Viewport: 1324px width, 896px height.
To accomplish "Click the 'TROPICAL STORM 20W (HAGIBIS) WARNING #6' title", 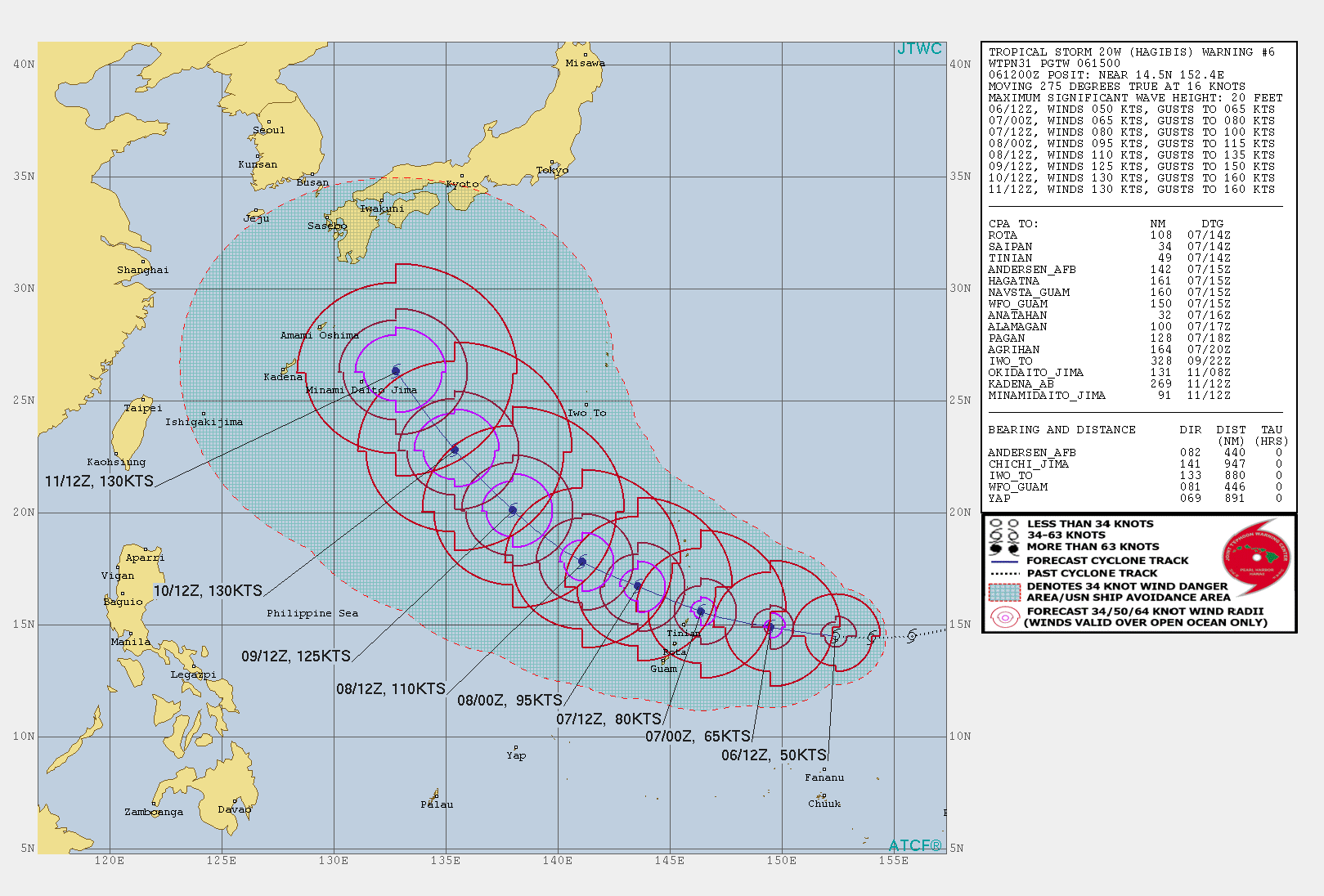I will coord(1131,52).
